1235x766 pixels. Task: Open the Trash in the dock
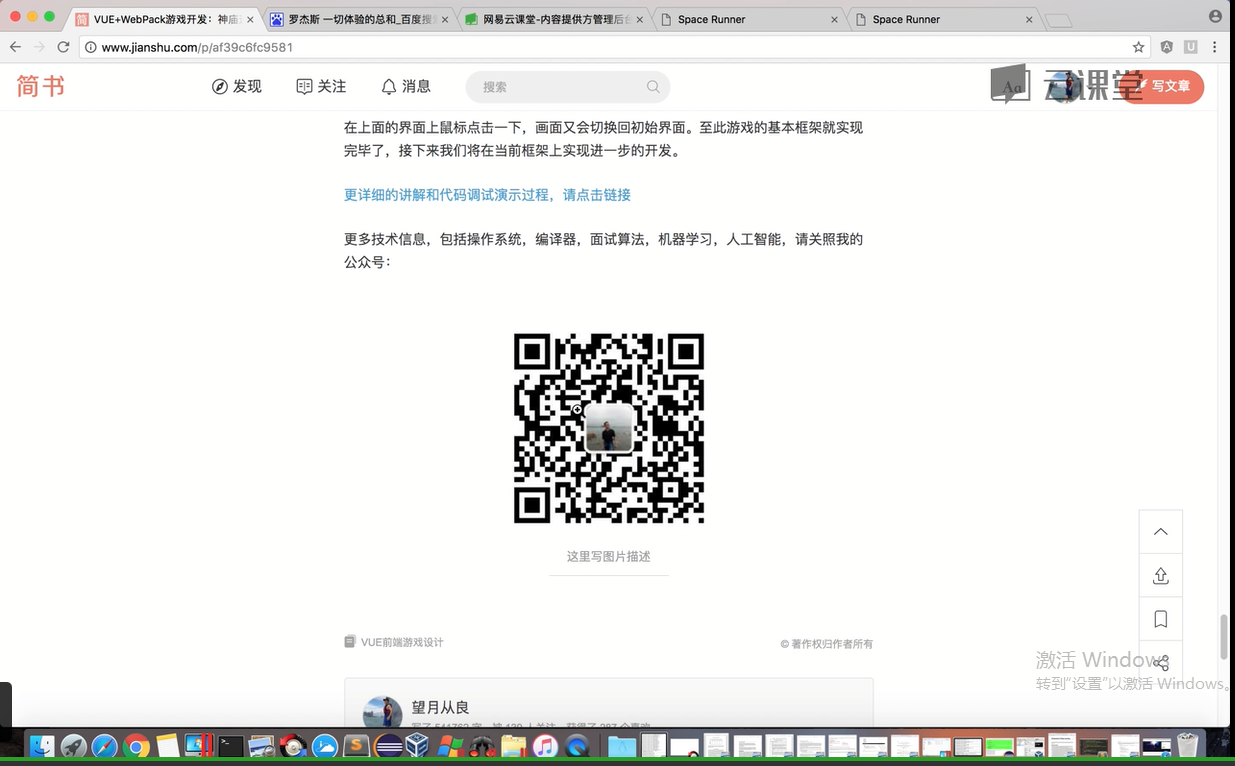(1187, 746)
